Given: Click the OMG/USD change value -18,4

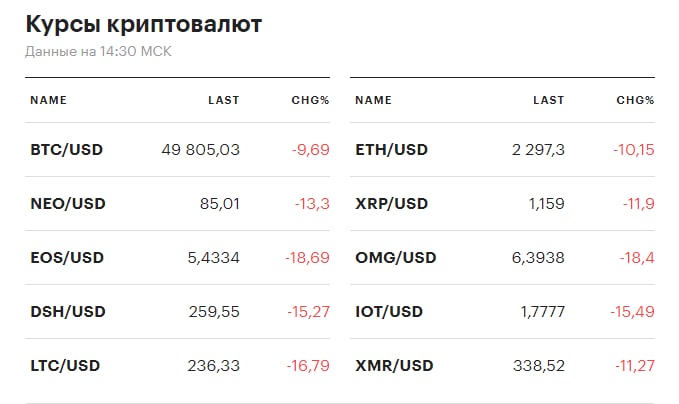Looking at the screenshot, I should click(x=636, y=258).
